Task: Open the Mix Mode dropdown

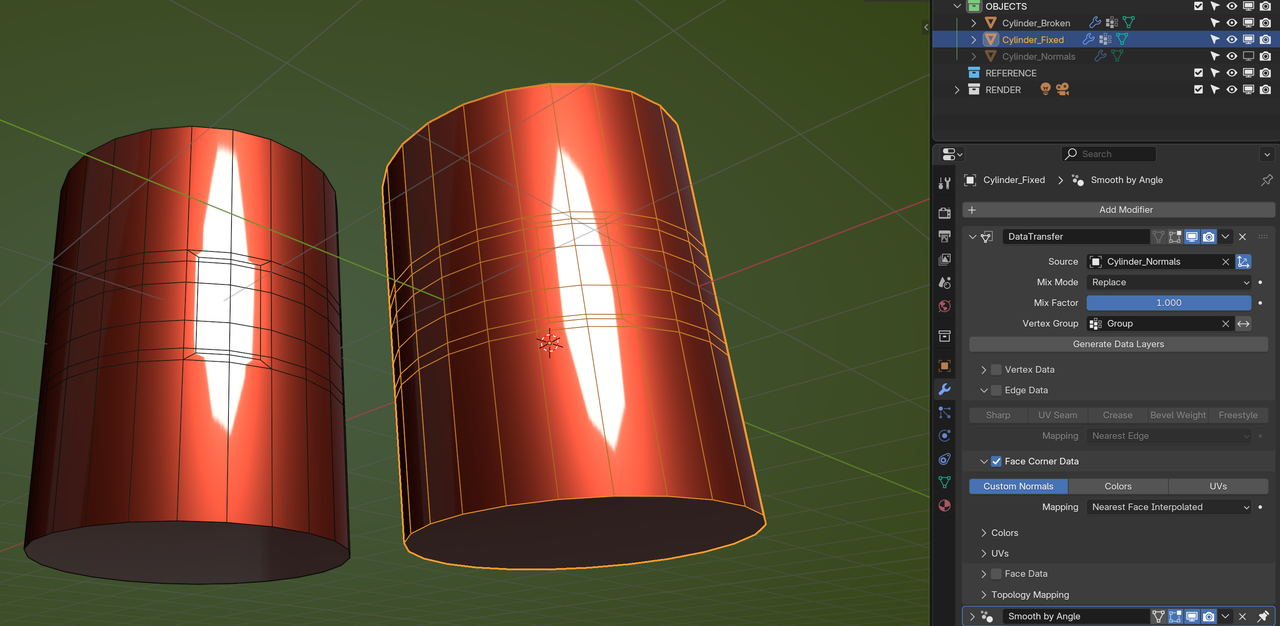Action: (1169, 283)
